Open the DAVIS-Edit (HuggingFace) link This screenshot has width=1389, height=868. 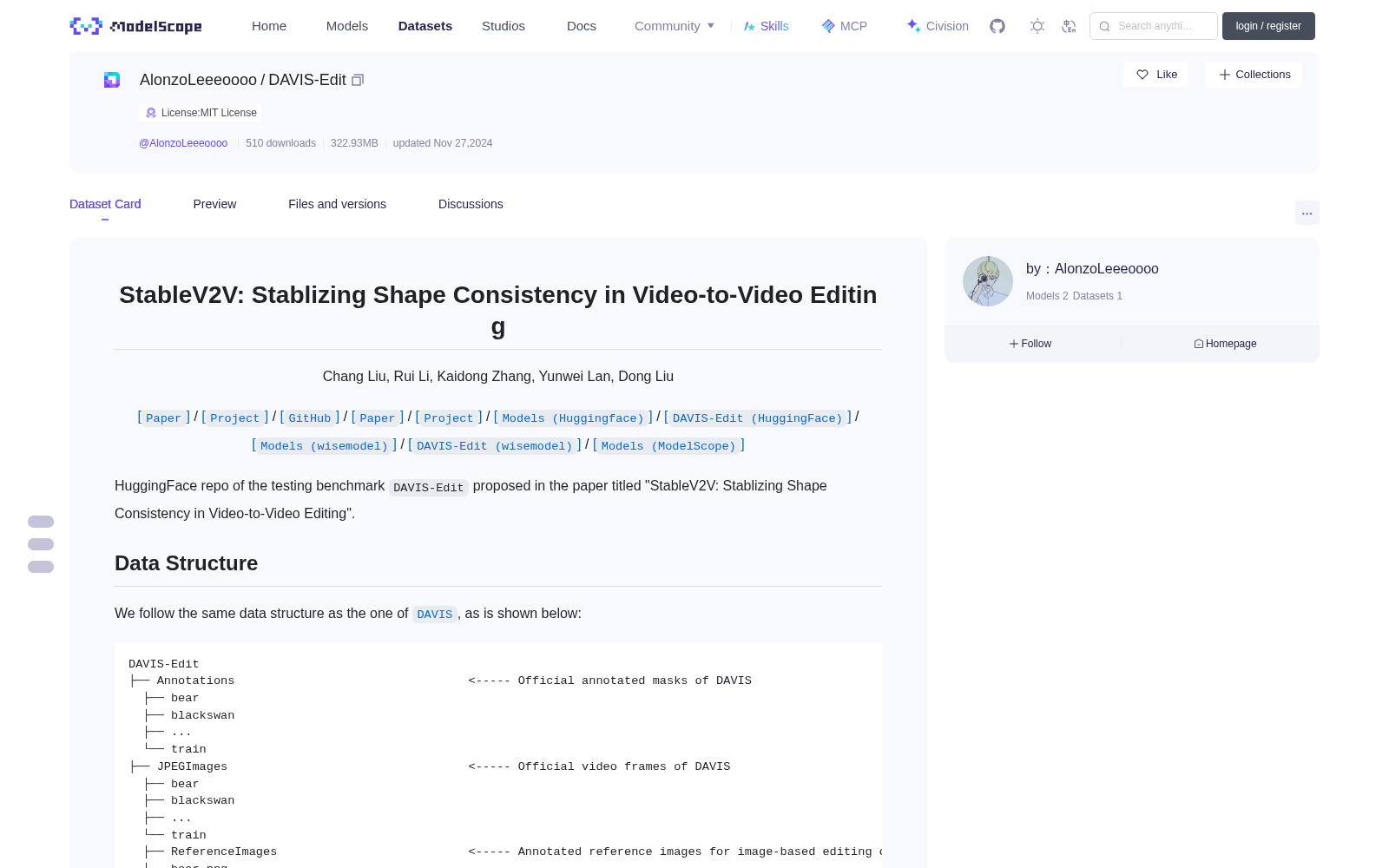coord(758,418)
